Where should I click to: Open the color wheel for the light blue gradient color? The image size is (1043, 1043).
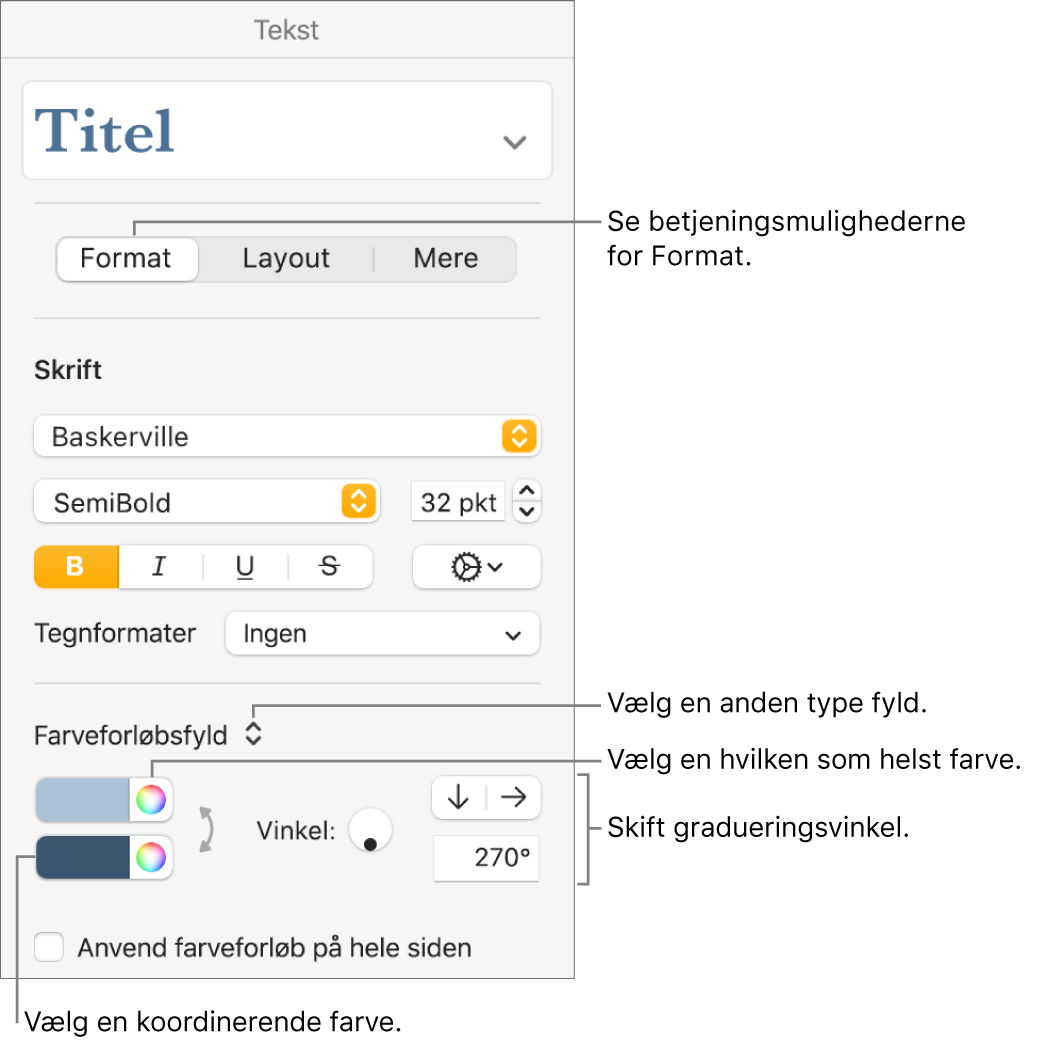tap(151, 800)
